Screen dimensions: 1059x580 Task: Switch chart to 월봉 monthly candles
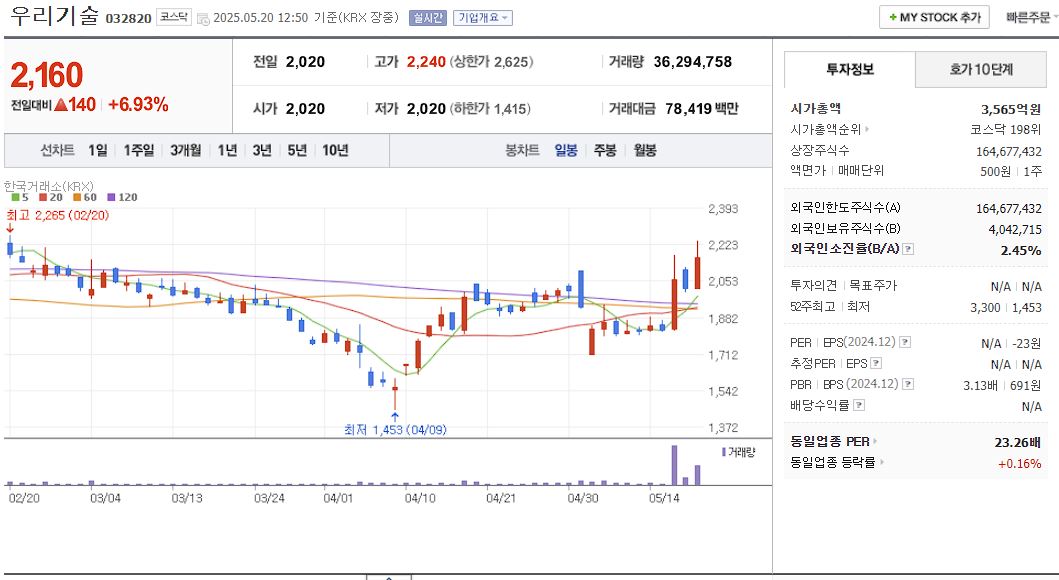pos(646,149)
